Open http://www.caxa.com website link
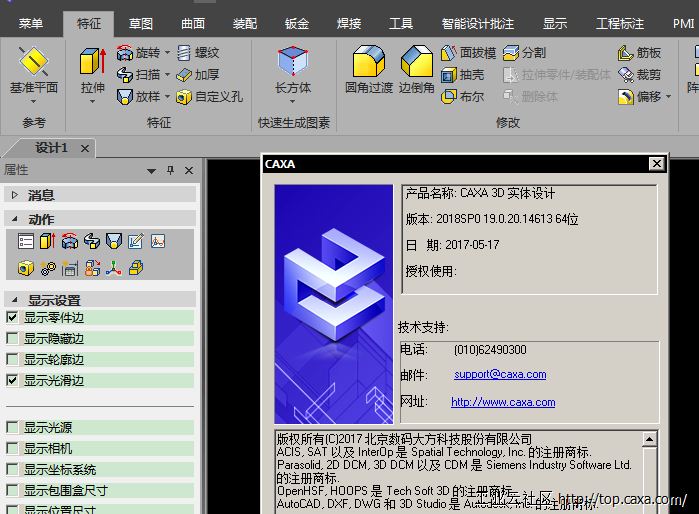 coord(503,402)
